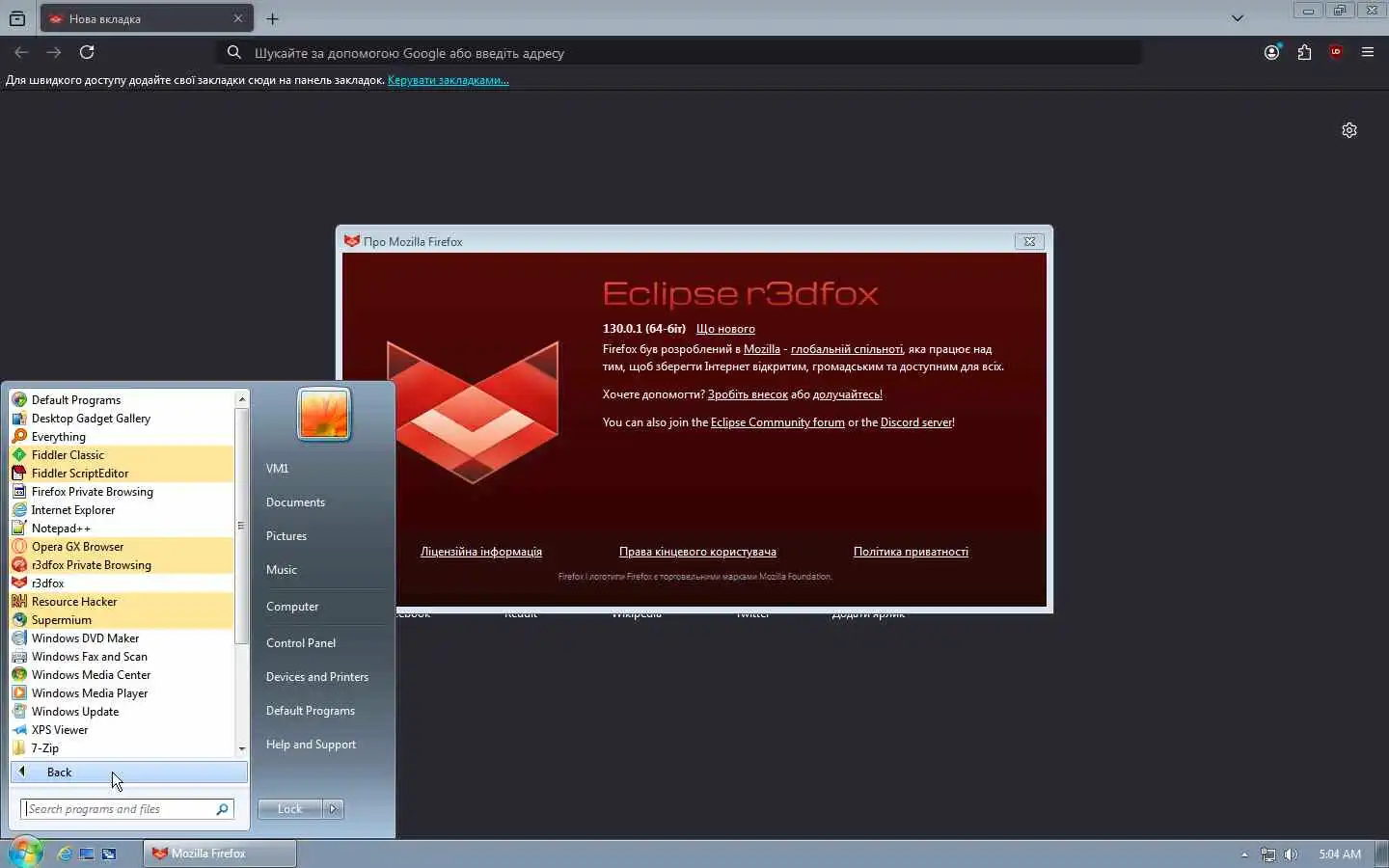Open the hamburger application menu
Image resolution: width=1389 pixels, height=868 pixels.
(1368, 52)
